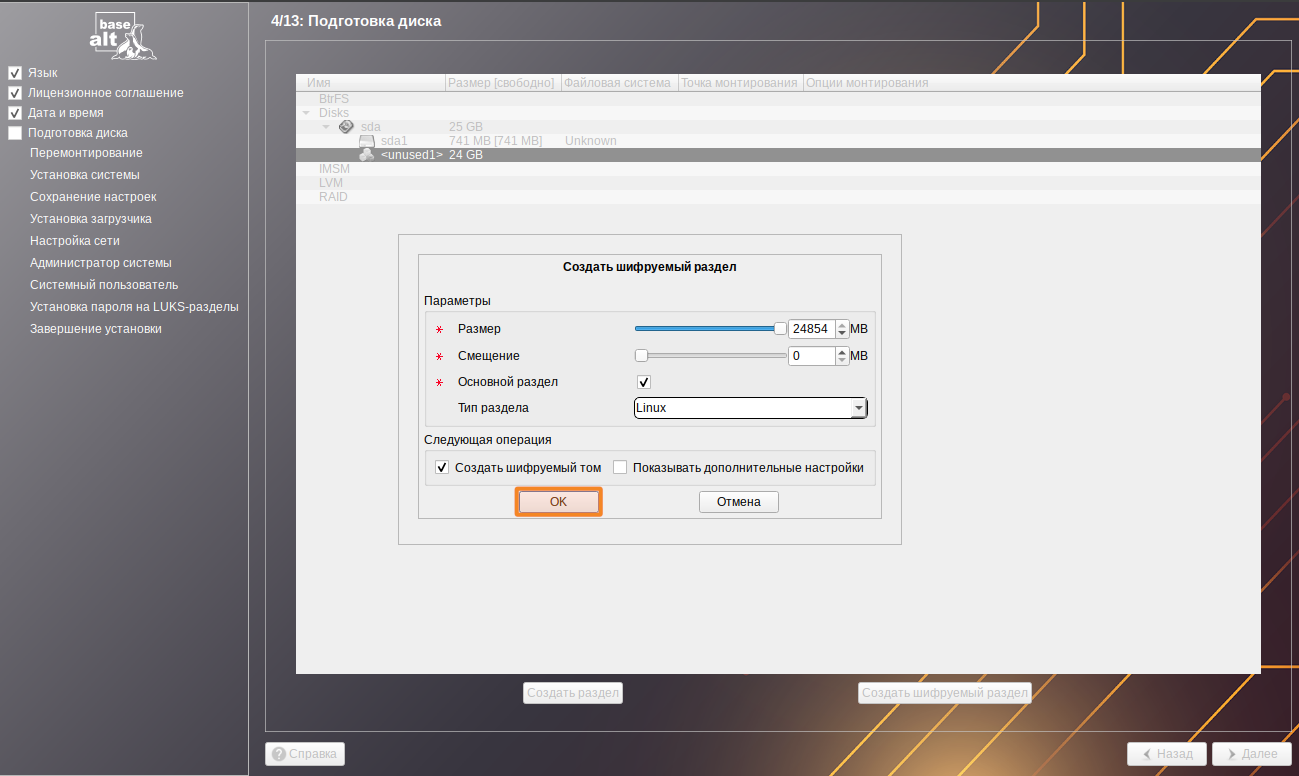Click the sda1 partition icon
The width and height of the screenshot is (1299, 776).
coord(367,141)
